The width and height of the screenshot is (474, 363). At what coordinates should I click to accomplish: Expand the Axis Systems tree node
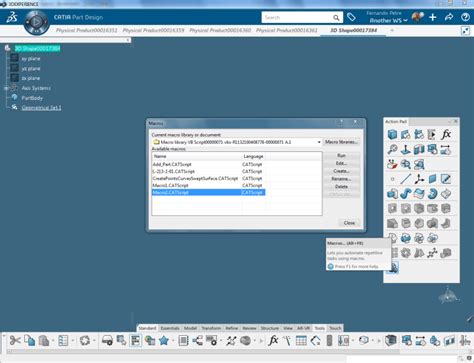pos(6,88)
